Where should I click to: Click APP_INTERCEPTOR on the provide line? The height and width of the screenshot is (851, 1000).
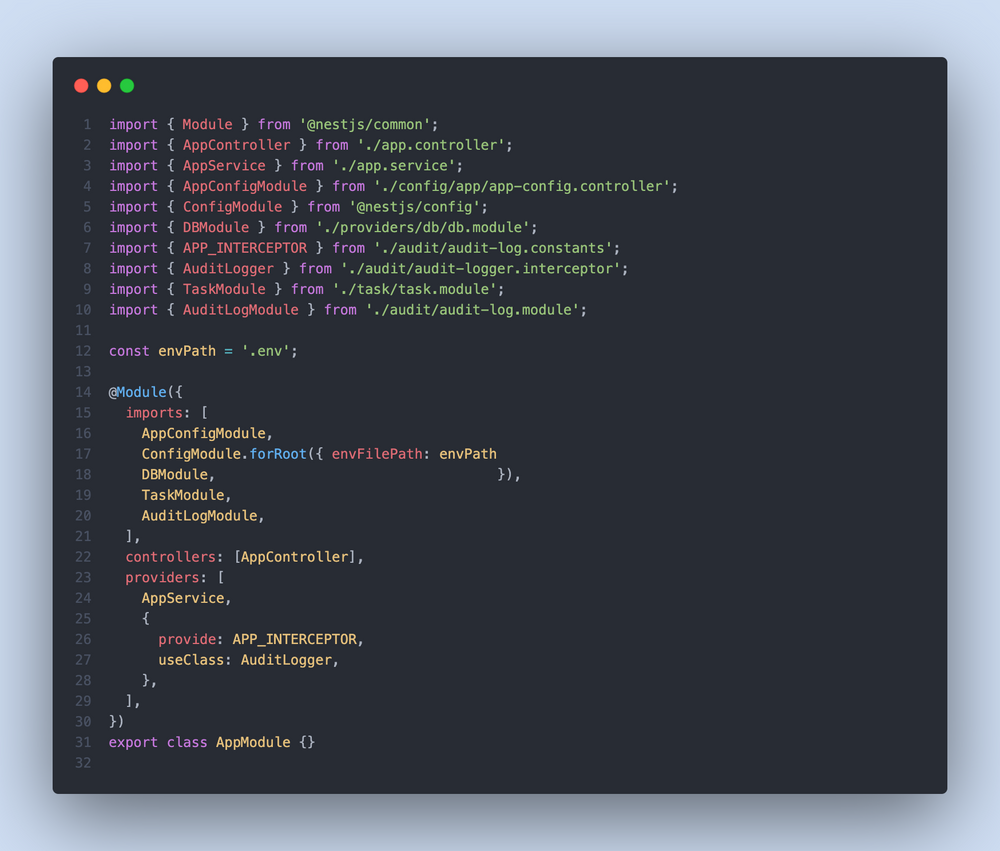click(x=295, y=639)
